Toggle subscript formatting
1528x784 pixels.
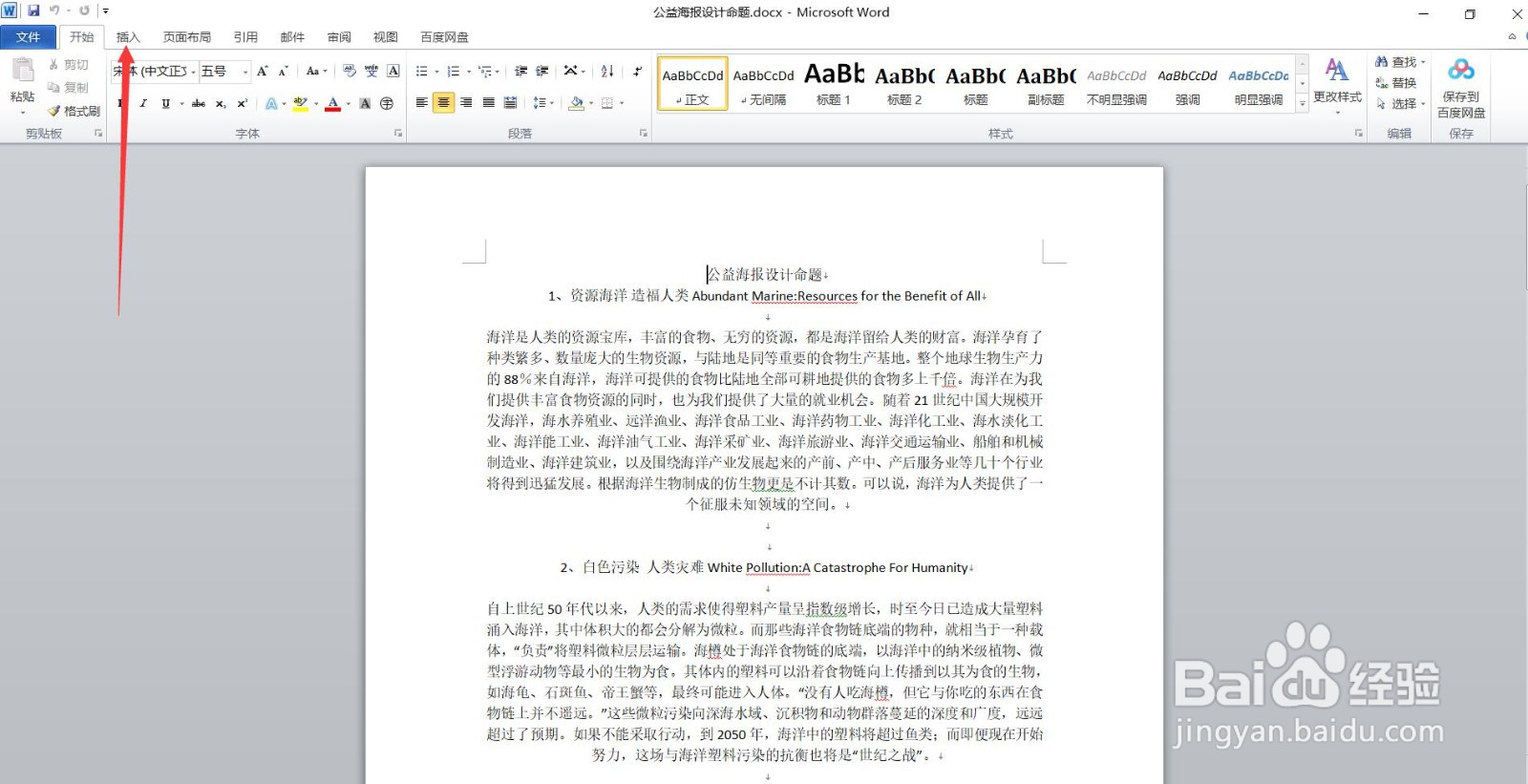pyautogui.click(x=221, y=103)
